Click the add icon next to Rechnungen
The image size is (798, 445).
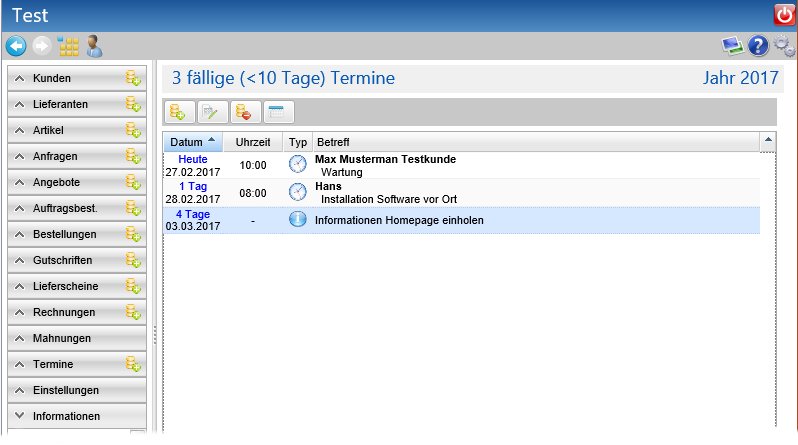tap(133, 312)
